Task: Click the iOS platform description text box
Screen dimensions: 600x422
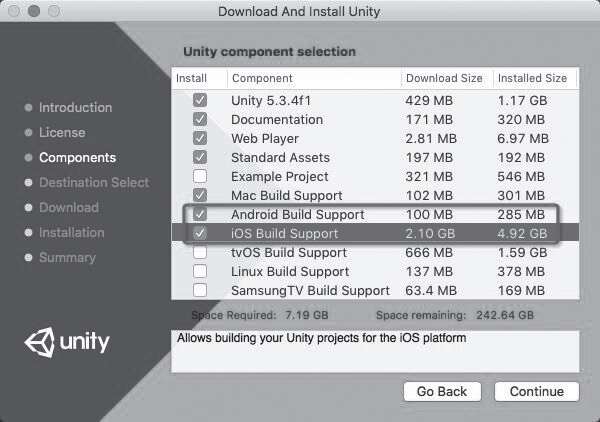Action: tap(375, 351)
